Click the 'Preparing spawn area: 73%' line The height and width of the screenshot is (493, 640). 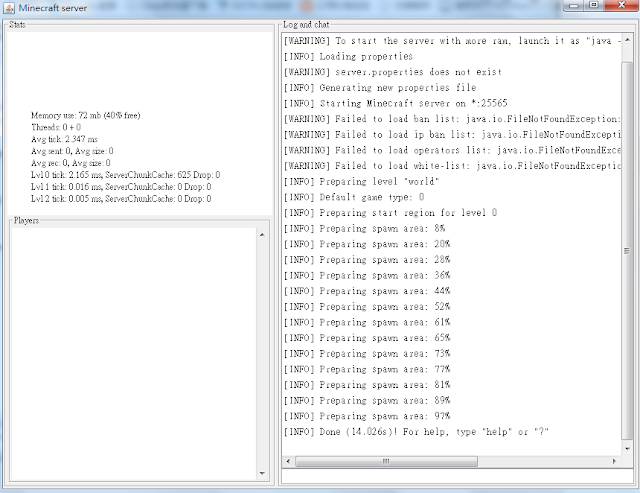pos(367,353)
